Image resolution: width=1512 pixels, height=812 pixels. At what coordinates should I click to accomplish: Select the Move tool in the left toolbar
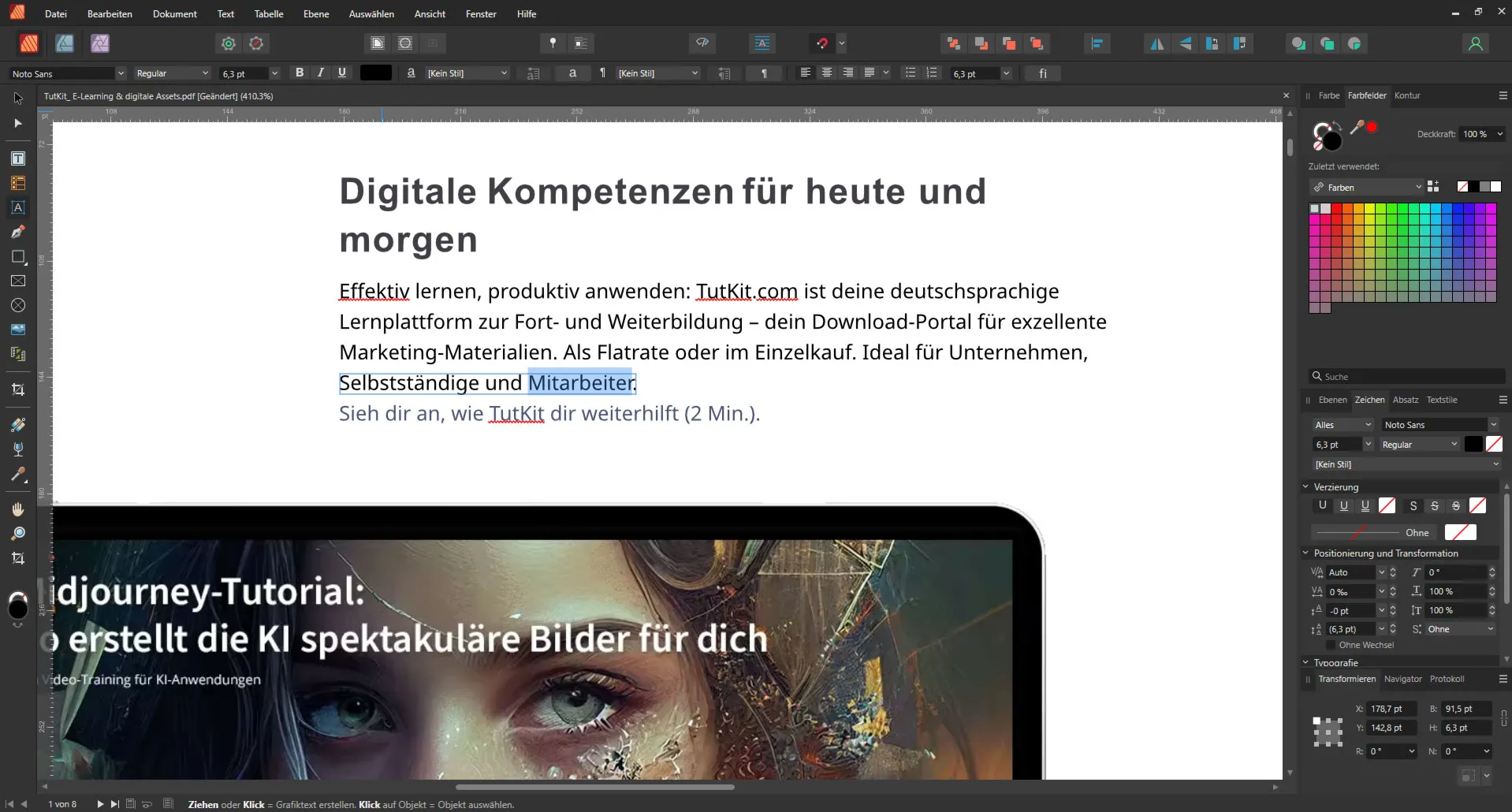coord(18,99)
